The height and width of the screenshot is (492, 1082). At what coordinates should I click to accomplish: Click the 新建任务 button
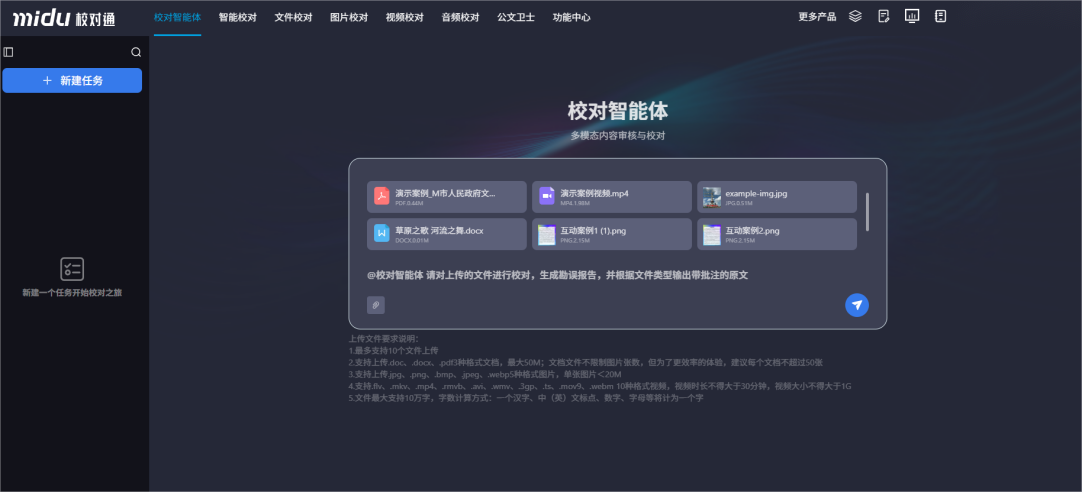tap(72, 81)
